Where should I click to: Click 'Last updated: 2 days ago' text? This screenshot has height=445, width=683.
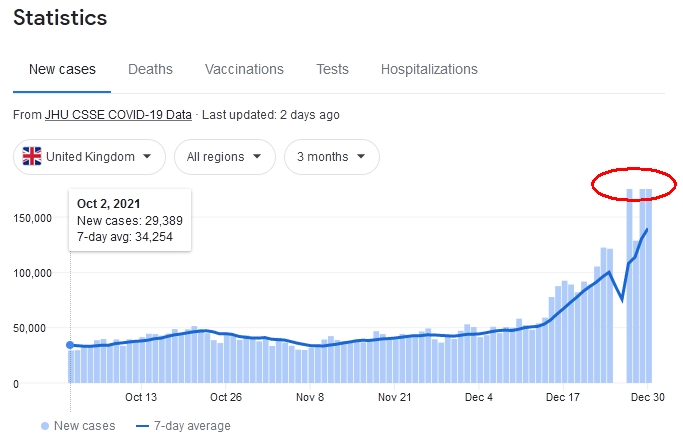click(270, 115)
